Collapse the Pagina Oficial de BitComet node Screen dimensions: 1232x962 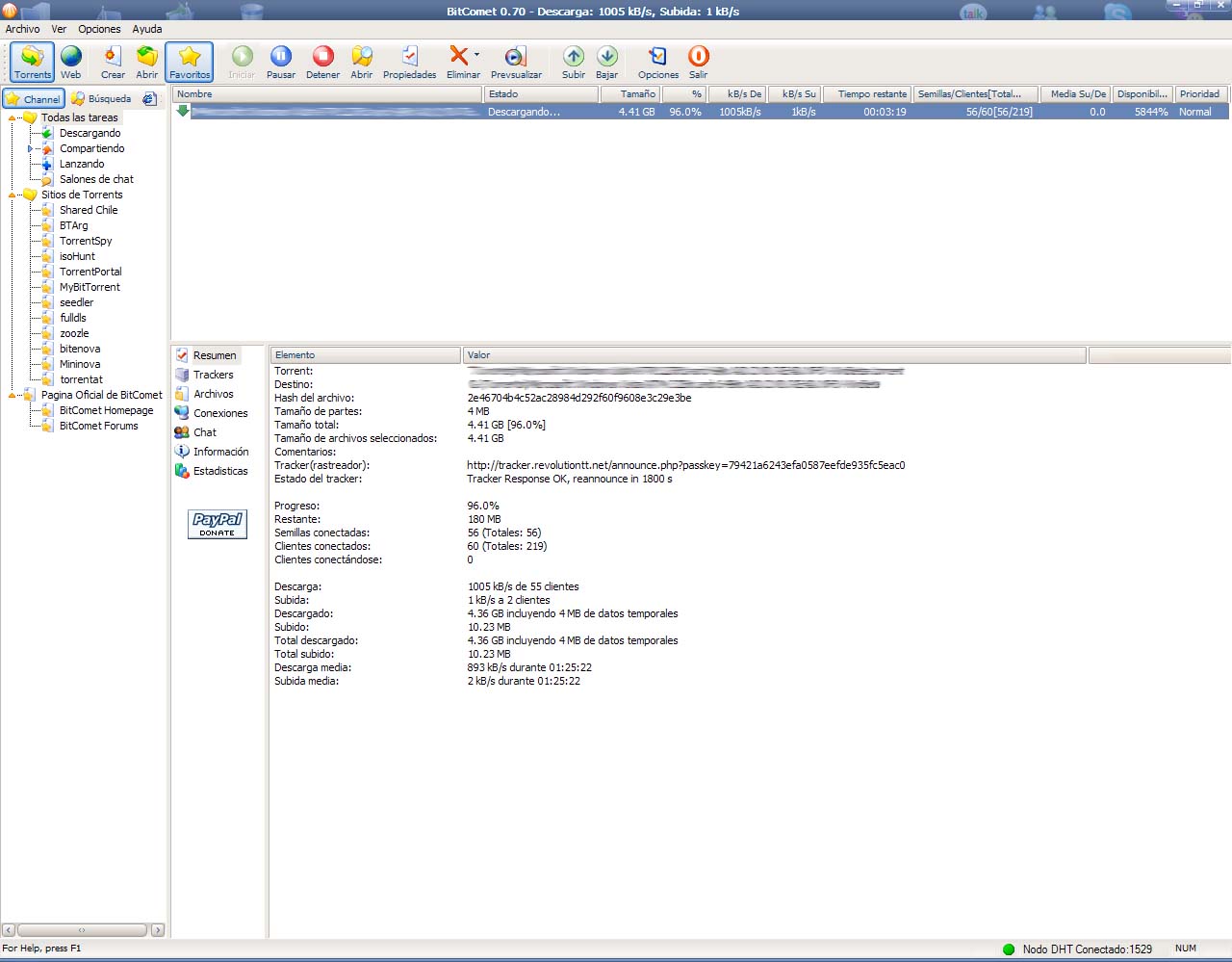click(13, 395)
